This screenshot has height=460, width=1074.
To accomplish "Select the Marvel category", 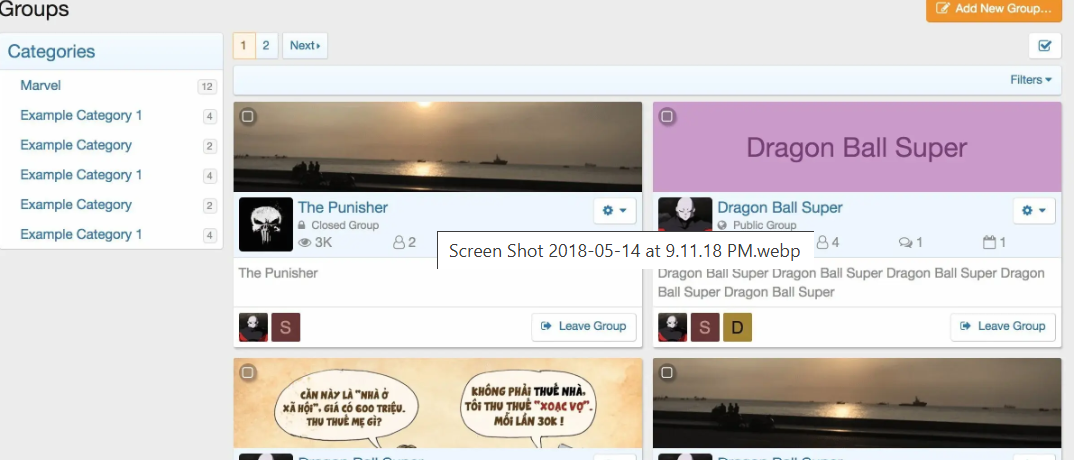I will coord(41,86).
